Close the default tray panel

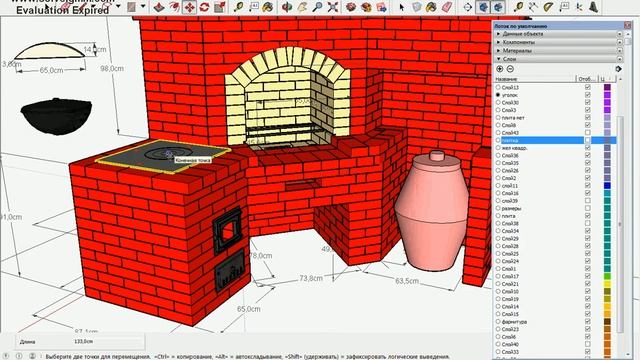[627, 26]
